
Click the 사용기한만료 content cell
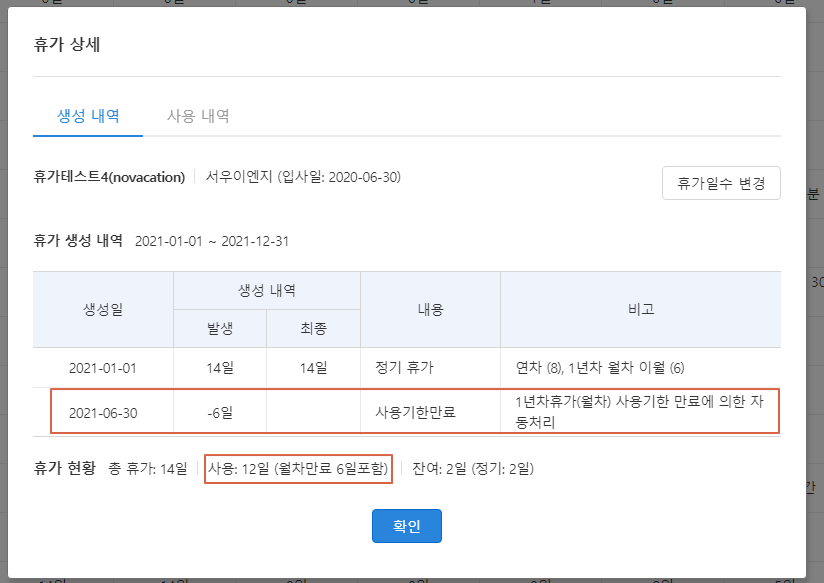pos(415,412)
